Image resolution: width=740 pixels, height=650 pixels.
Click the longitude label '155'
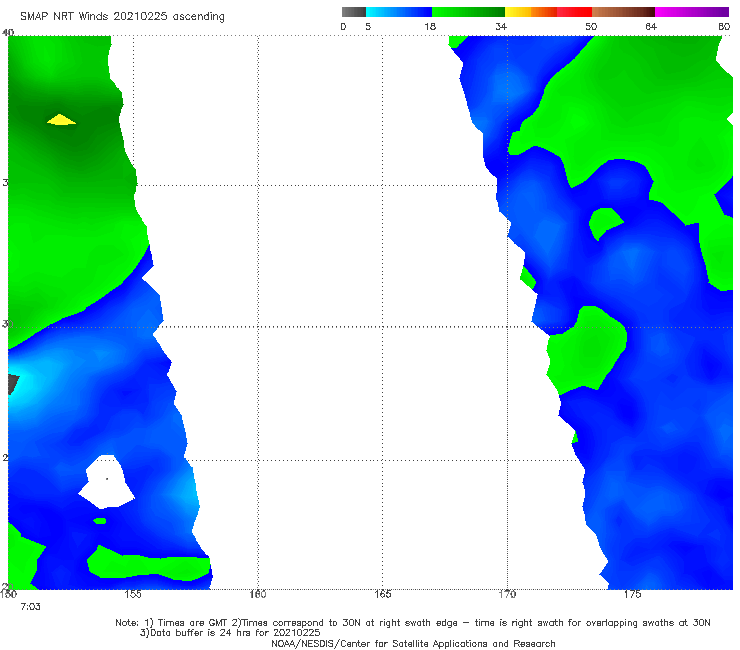point(133,594)
